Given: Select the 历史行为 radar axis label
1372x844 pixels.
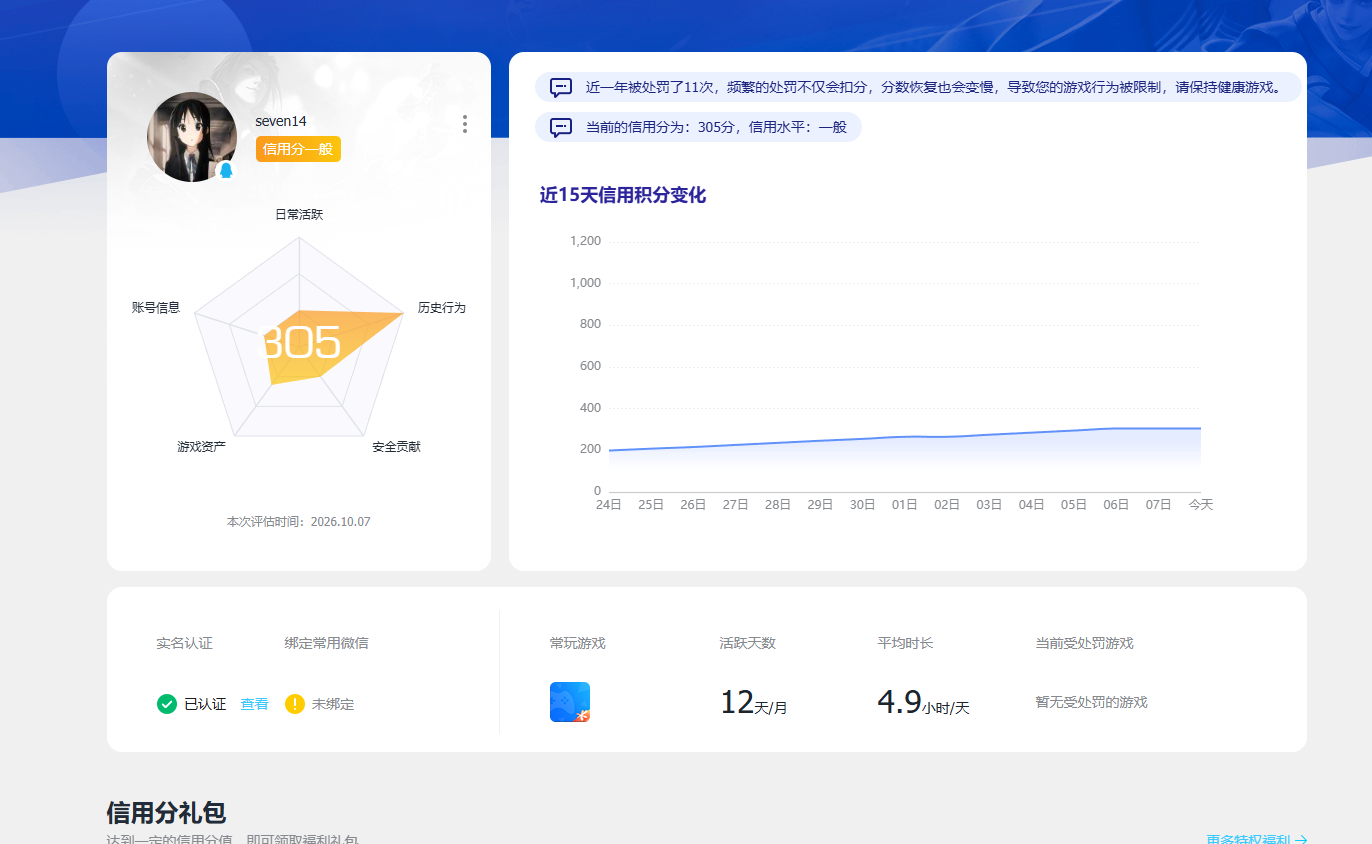Looking at the screenshot, I should tap(441, 308).
